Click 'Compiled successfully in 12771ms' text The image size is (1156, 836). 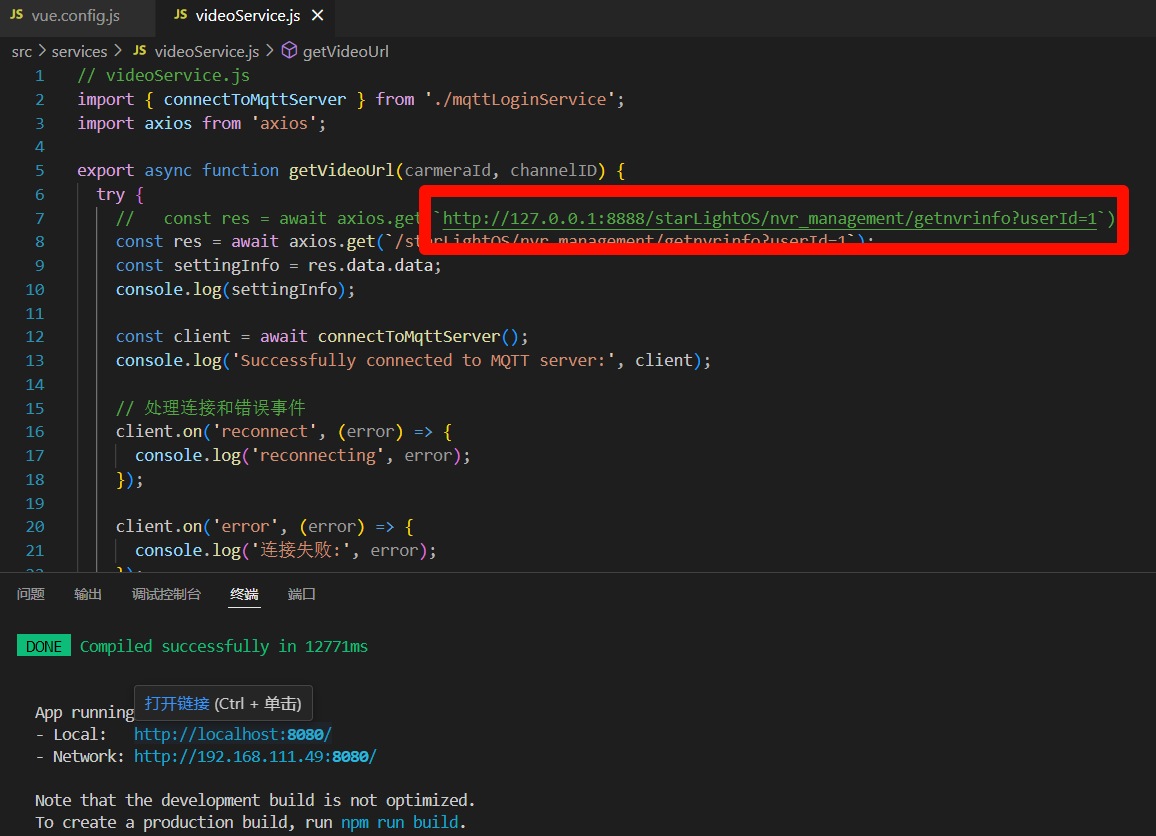coord(223,647)
